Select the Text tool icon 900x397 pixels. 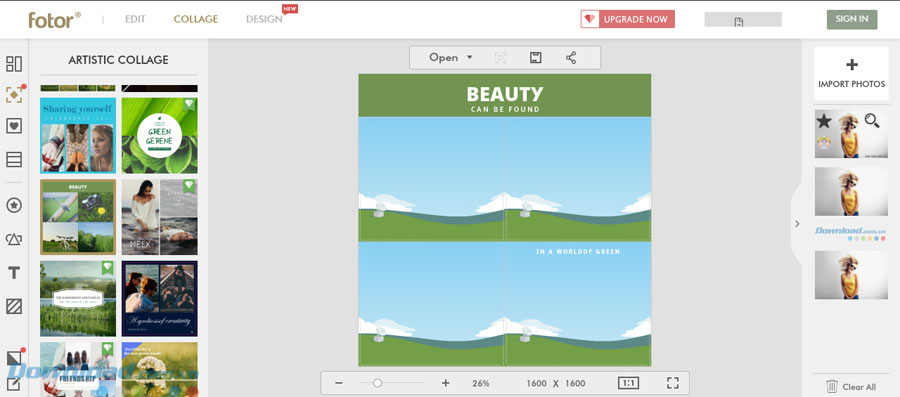pyautogui.click(x=14, y=273)
